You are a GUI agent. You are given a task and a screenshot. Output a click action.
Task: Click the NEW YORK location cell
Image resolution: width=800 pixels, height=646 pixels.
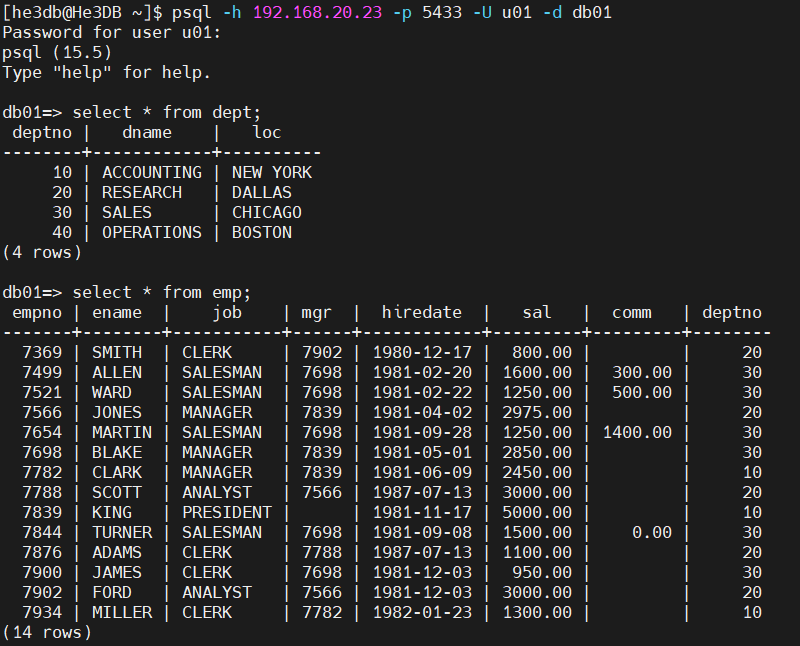coord(271,172)
